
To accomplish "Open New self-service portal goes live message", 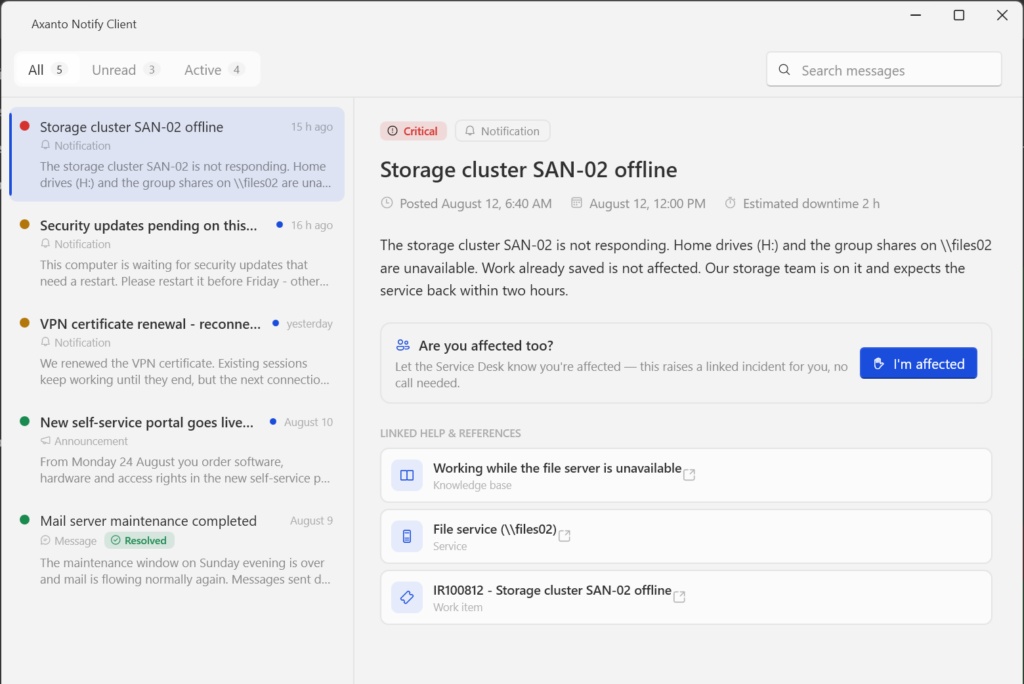I will (x=178, y=450).
